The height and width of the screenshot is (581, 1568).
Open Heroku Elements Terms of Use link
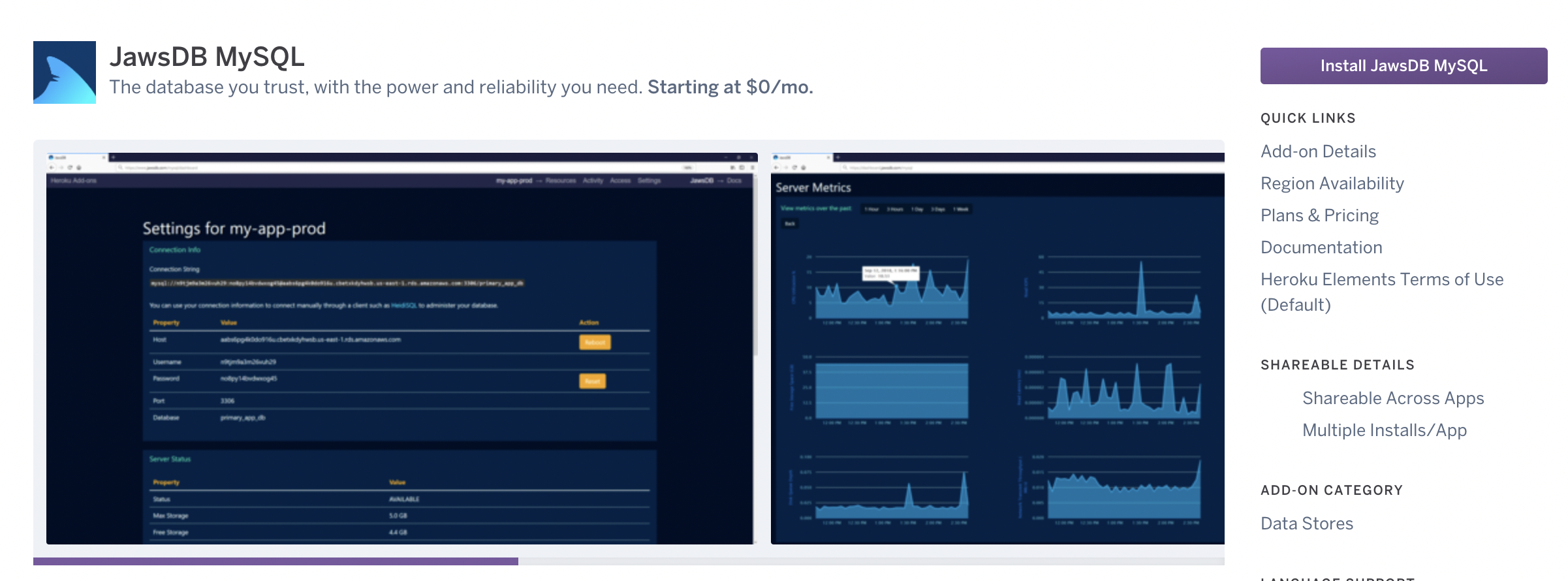[x=1382, y=292]
